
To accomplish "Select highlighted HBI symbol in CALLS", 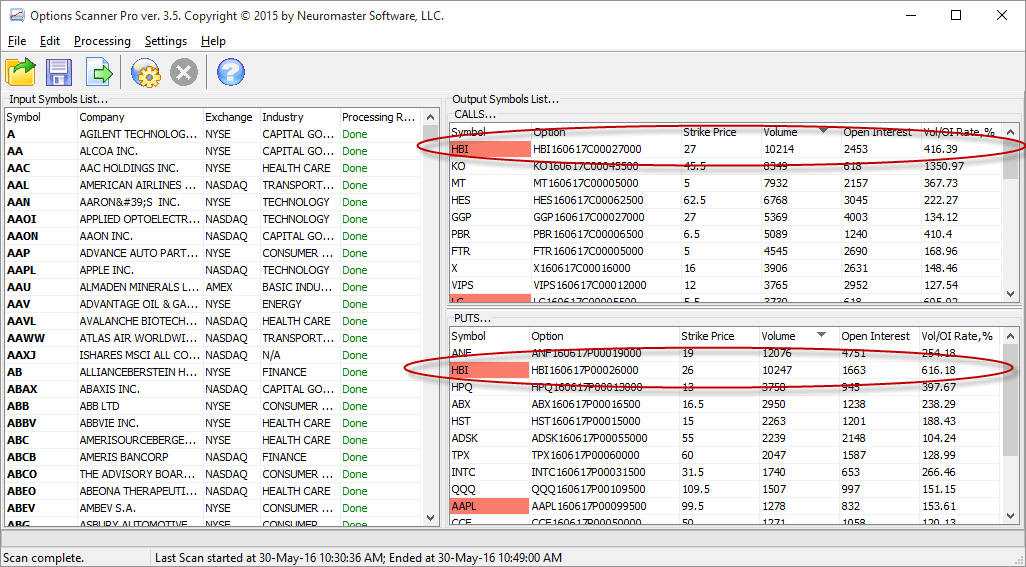I will [x=490, y=149].
